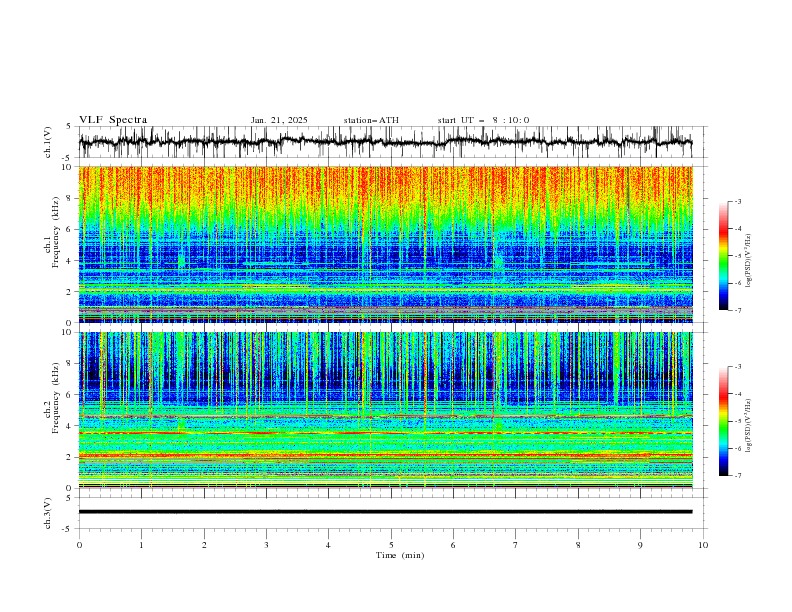Image resolution: width=792 pixels, height=612 pixels.
Task: Click the '-7' label on ch.2 color bar
Action: pos(738,476)
